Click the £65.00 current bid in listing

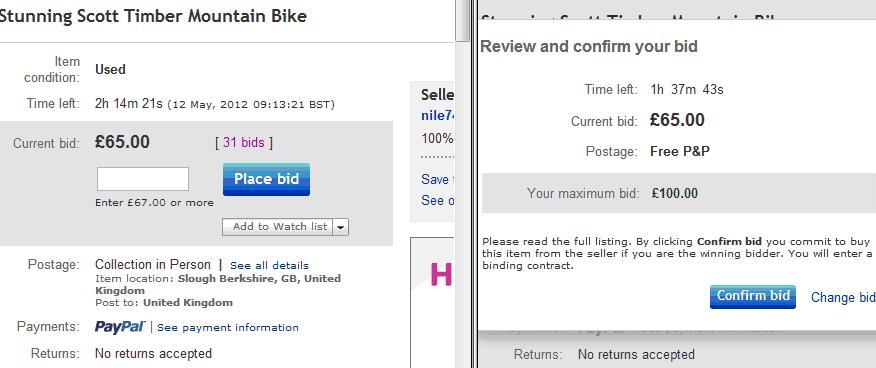click(x=122, y=142)
